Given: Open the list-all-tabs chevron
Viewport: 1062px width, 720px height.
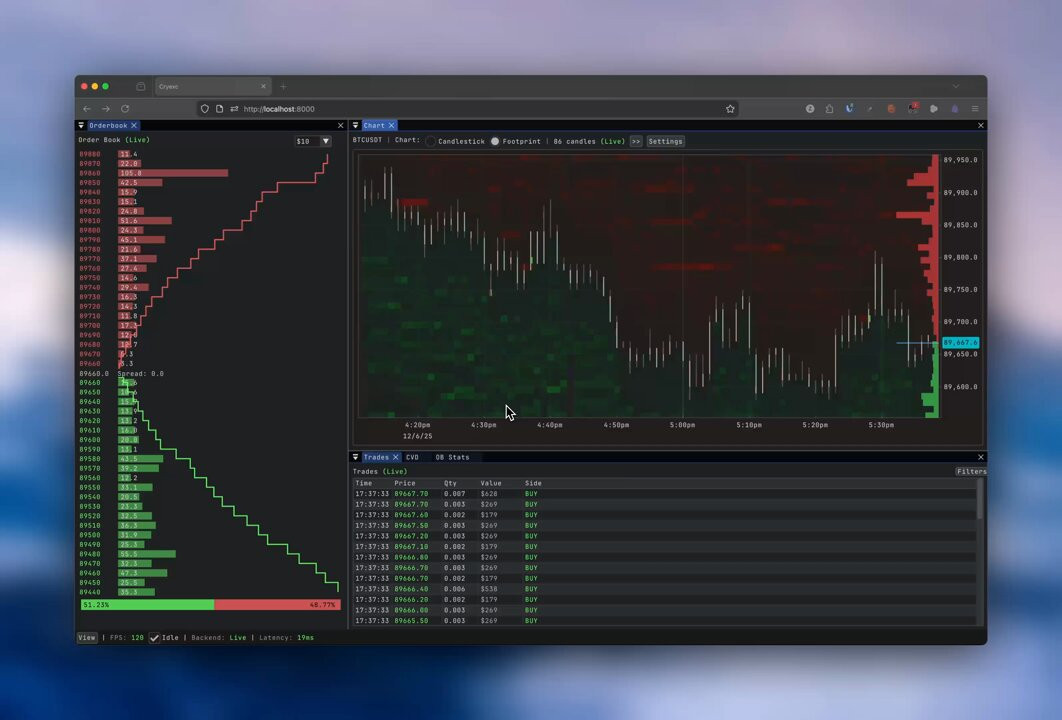Looking at the screenshot, I should pyautogui.click(x=956, y=87).
